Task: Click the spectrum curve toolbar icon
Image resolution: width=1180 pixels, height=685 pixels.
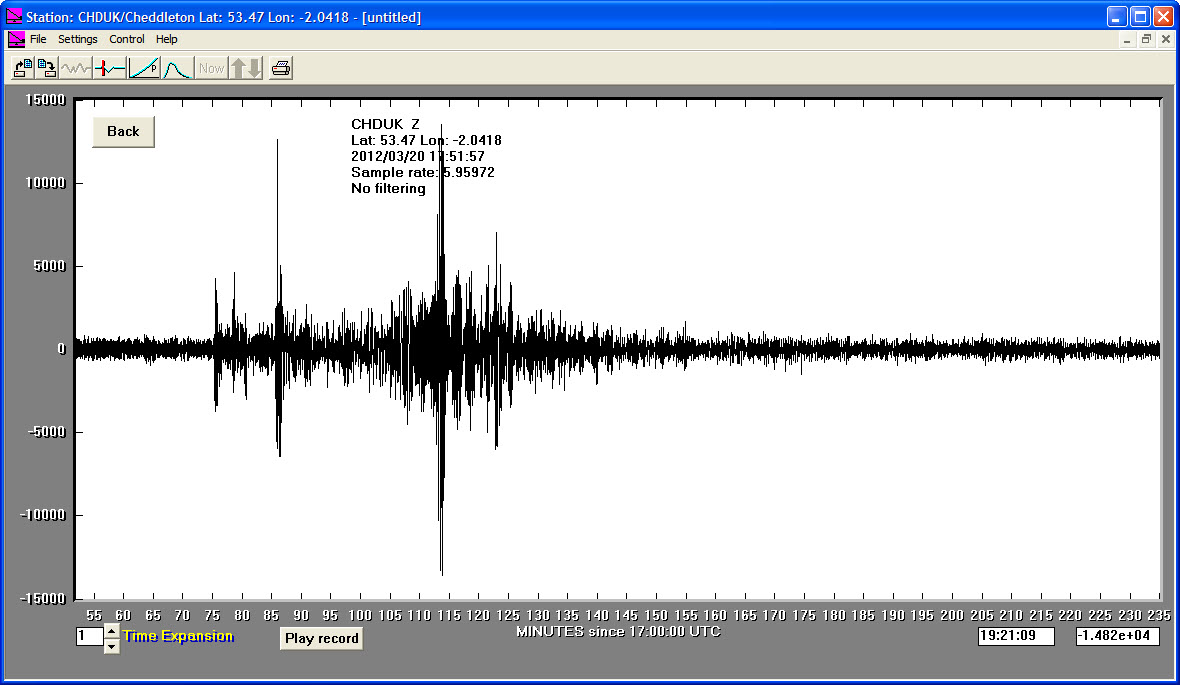Action: tap(178, 68)
